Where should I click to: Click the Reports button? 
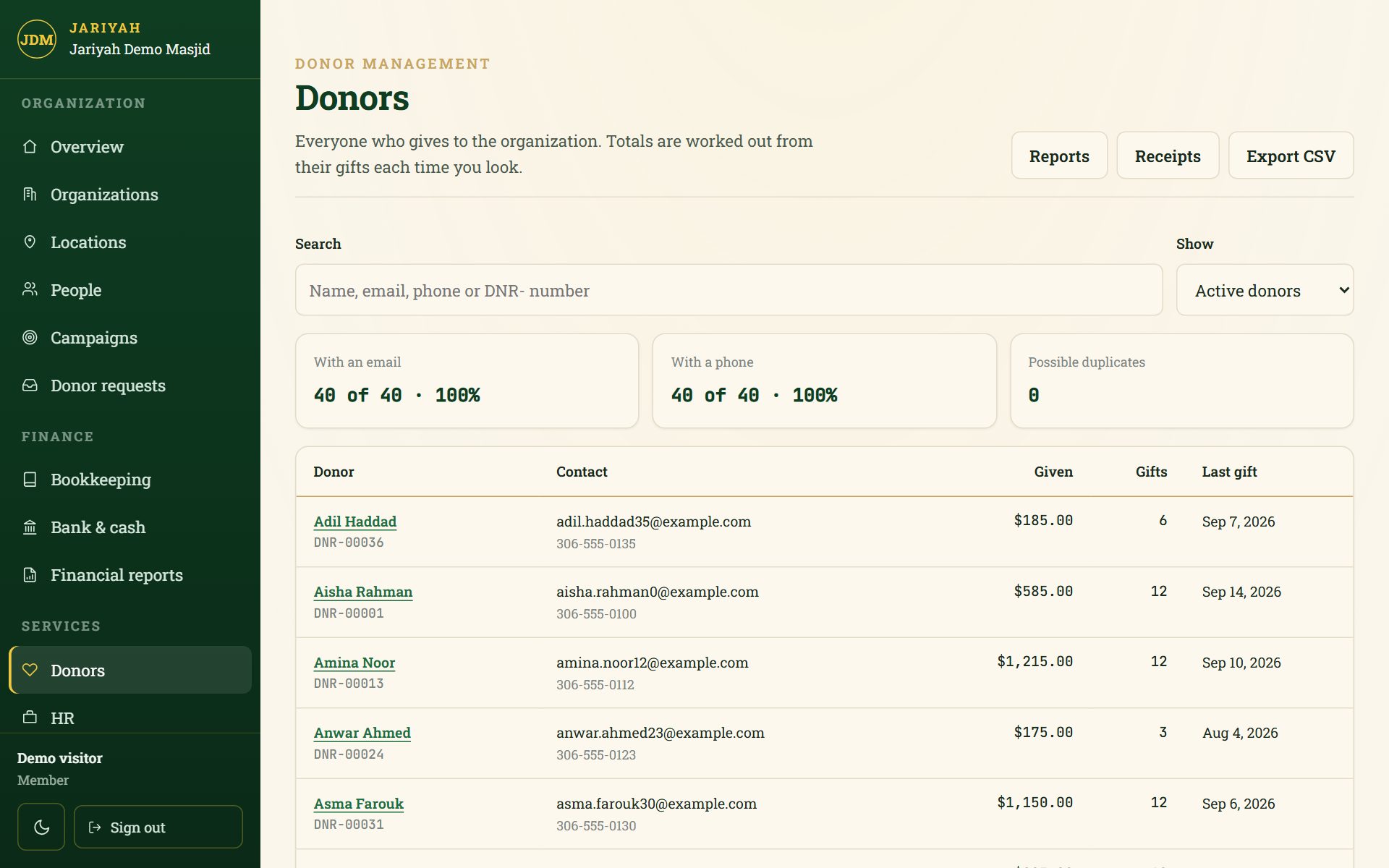click(1059, 156)
